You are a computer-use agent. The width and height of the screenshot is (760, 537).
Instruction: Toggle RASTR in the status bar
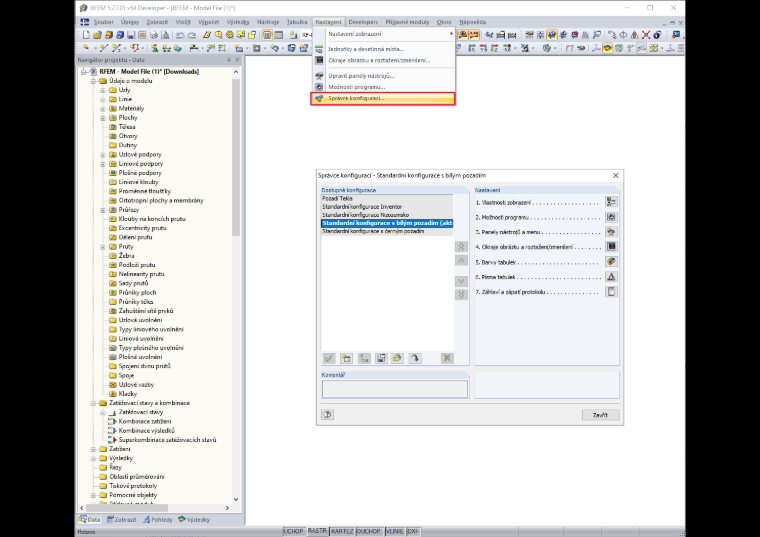pyautogui.click(x=317, y=531)
